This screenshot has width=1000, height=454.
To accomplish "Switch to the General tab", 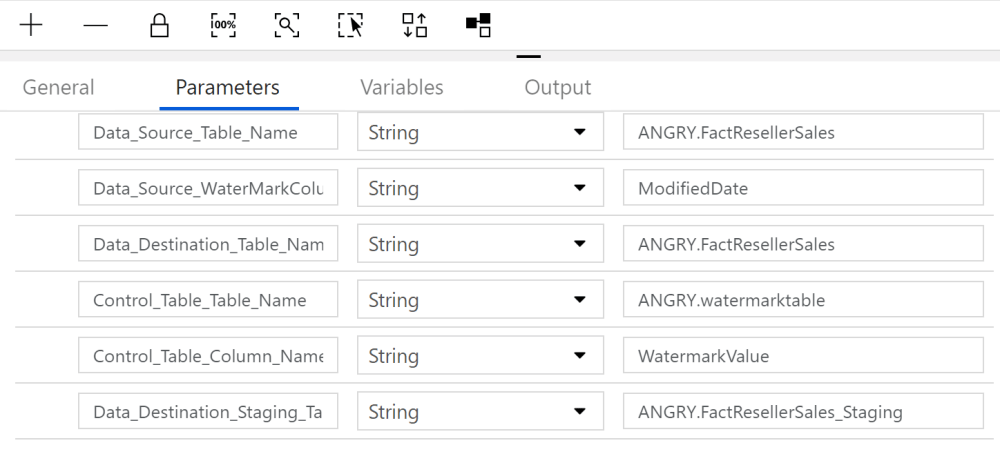I will 58,88.
